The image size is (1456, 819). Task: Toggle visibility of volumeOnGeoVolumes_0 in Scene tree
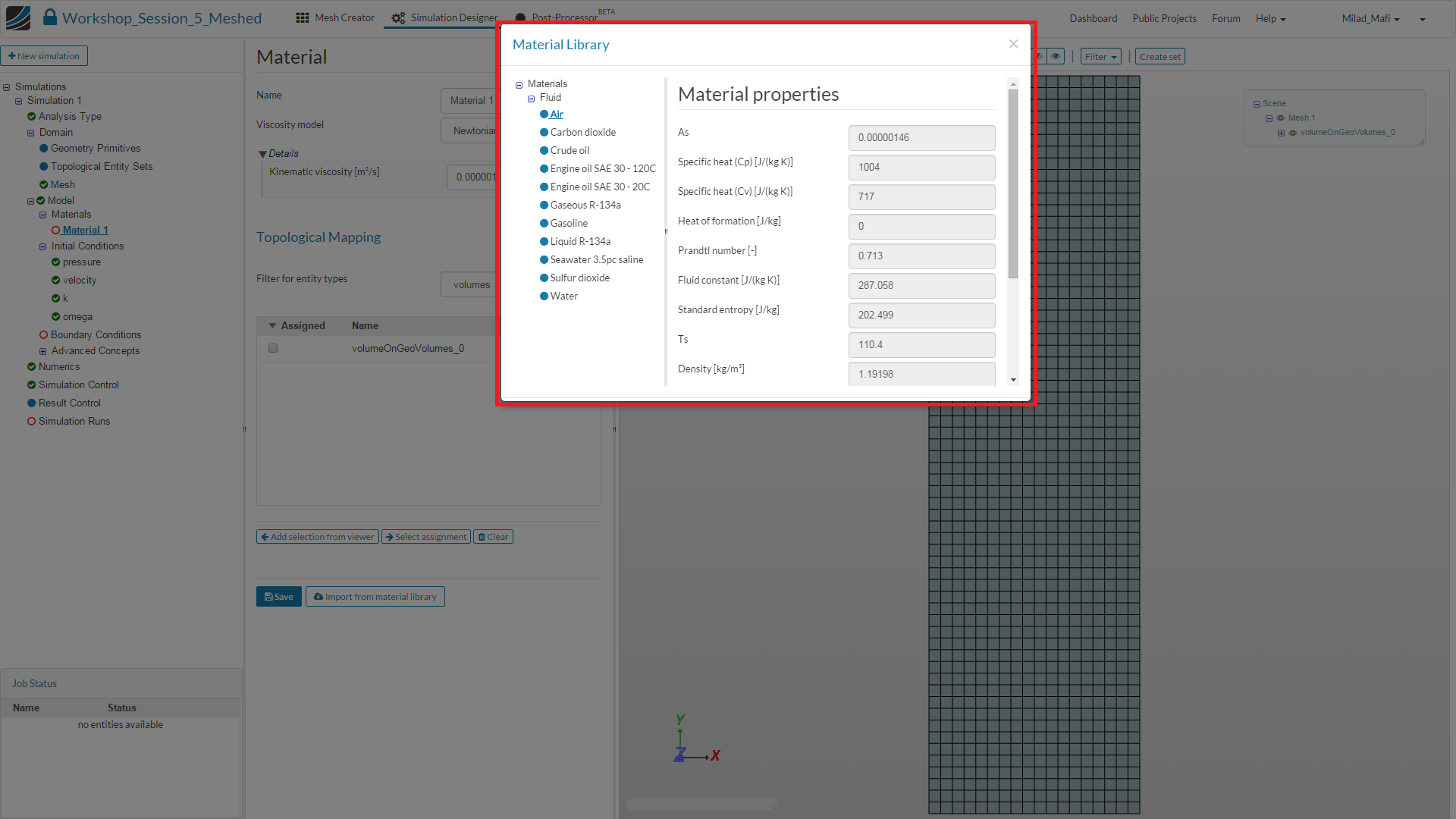pyautogui.click(x=1293, y=133)
